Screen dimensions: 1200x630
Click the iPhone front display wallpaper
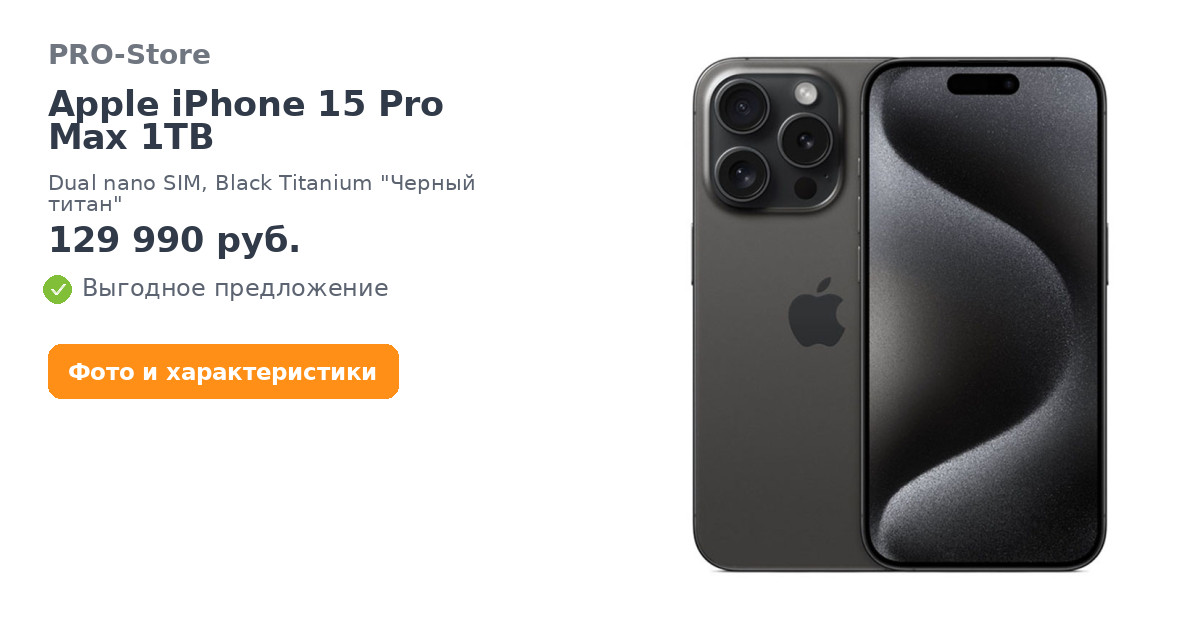[x=984, y=314]
